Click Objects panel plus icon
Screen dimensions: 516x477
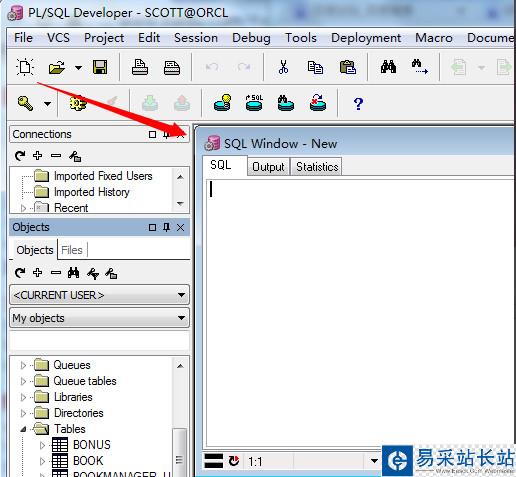click(x=38, y=273)
